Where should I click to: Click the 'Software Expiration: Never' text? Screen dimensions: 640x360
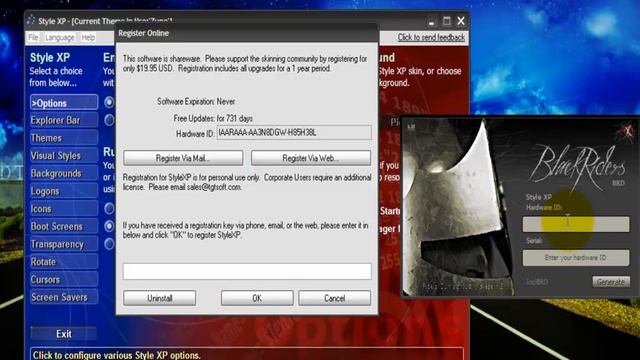(x=196, y=101)
